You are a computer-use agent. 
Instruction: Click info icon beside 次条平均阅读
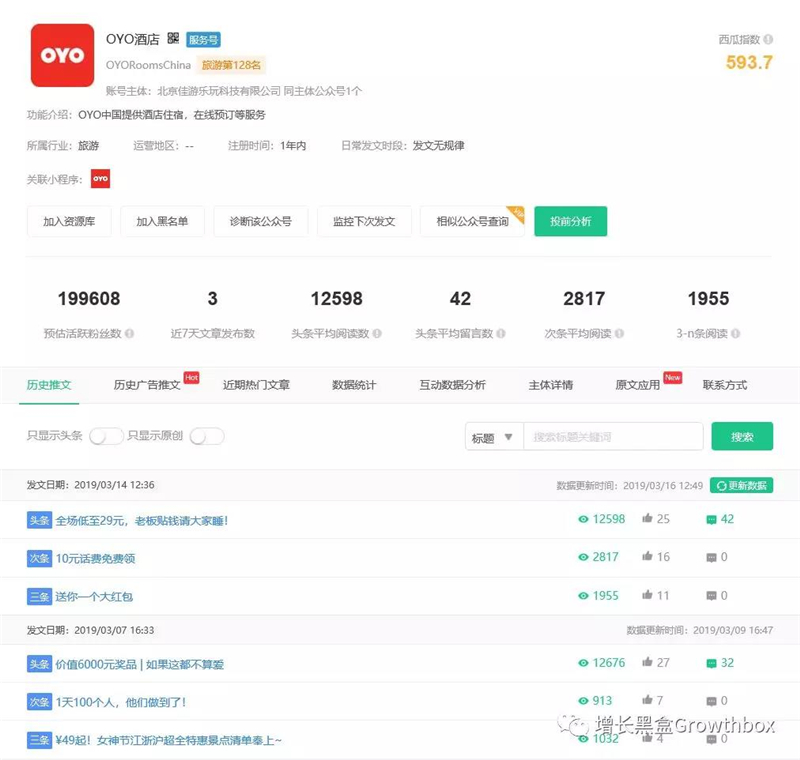[x=619, y=334]
